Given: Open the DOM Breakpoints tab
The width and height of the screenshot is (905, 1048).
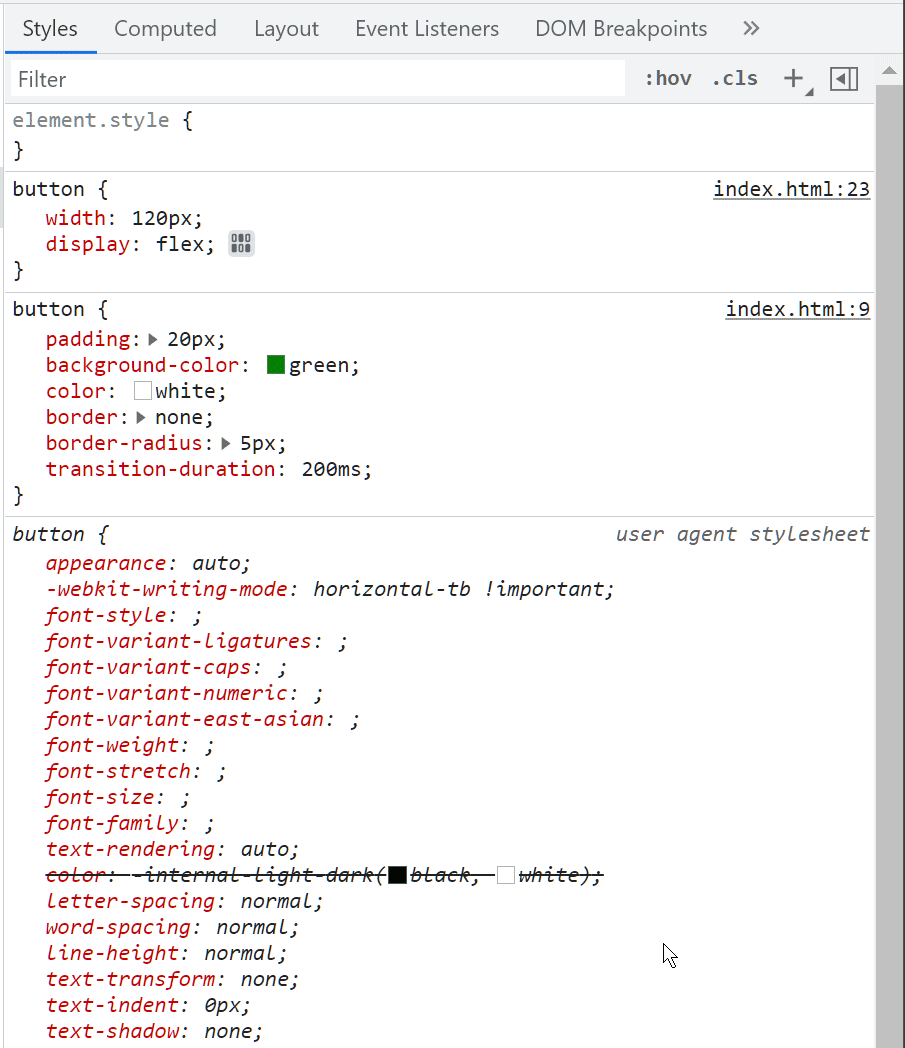Looking at the screenshot, I should [x=621, y=29].
